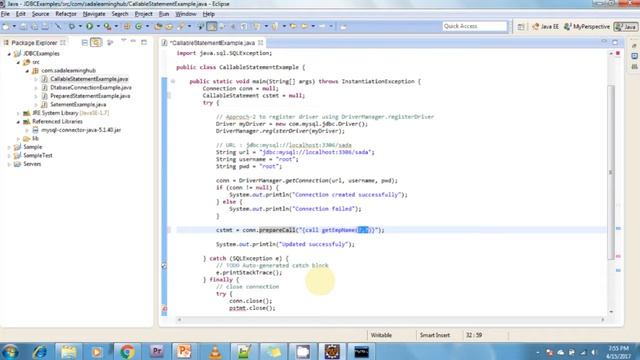Open the Source menu
Screen dimensions: 640x360
point(40,14)
